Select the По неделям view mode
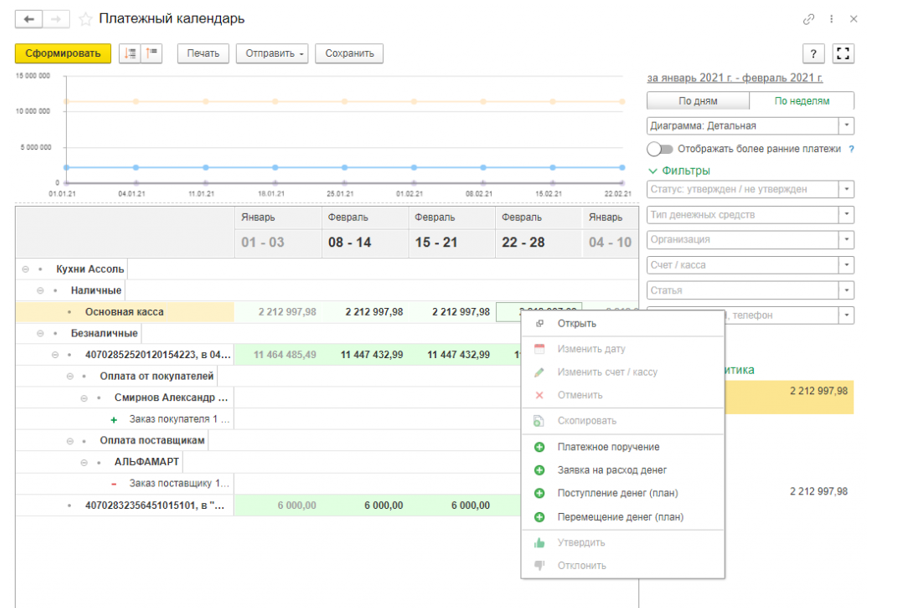This screenshot has height=608, width=913. [x=802, y=101]
